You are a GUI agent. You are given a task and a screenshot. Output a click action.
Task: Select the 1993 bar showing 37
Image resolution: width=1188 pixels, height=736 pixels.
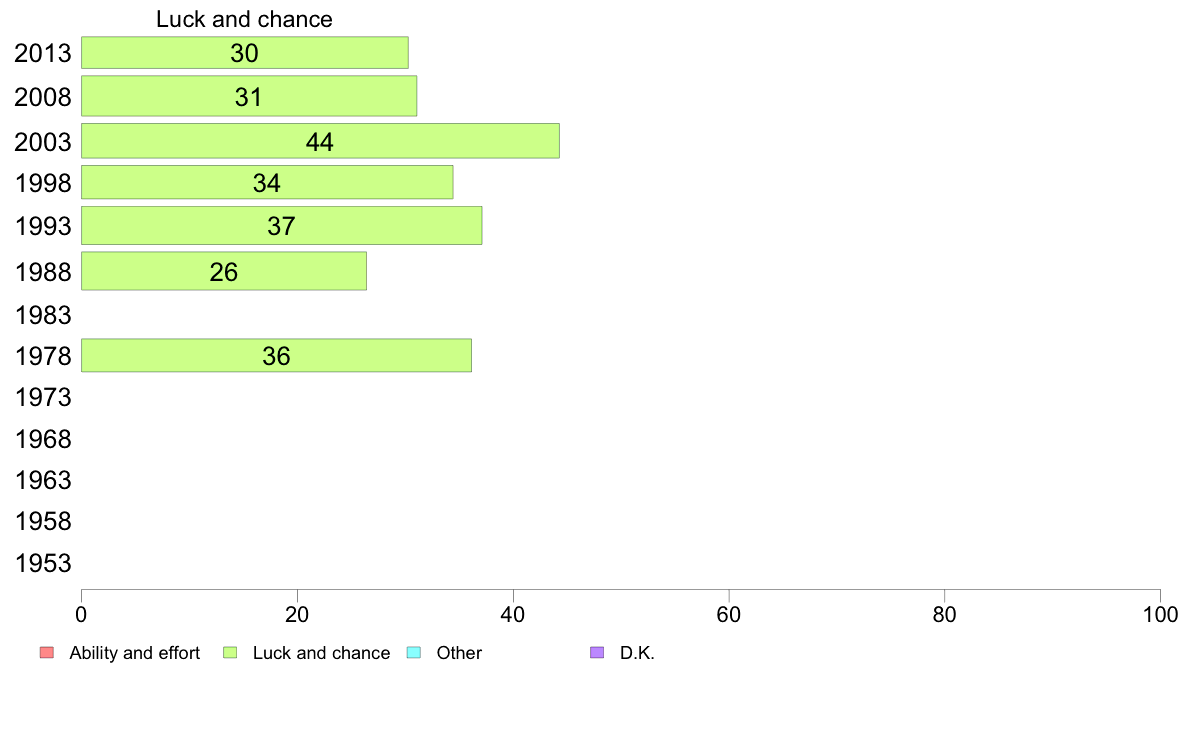282,226
